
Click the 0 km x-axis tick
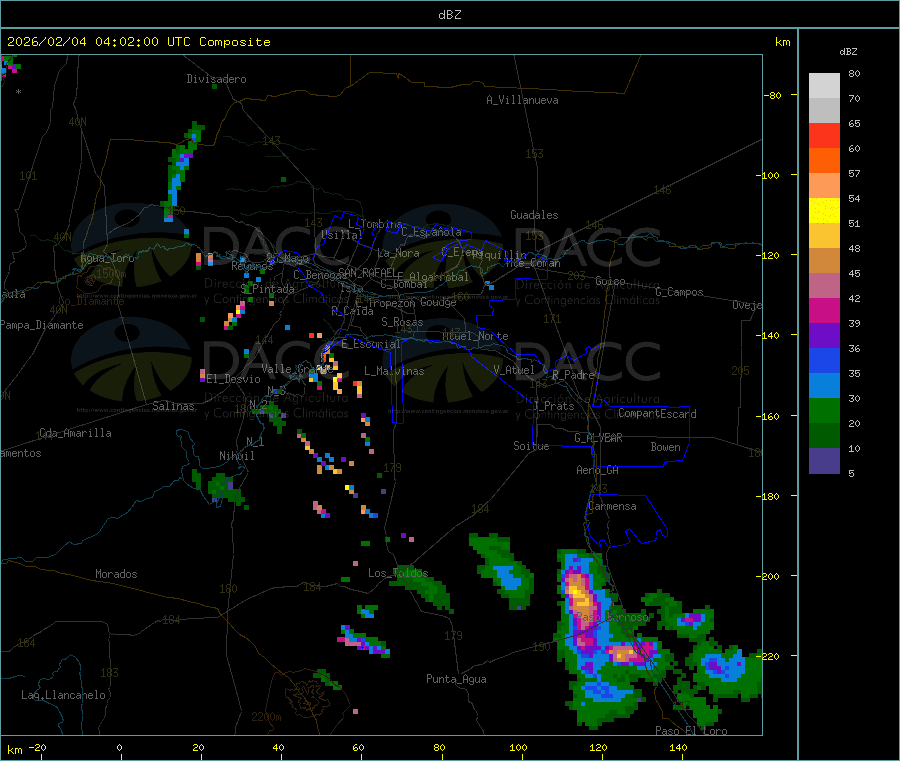(x=119, y=747)
